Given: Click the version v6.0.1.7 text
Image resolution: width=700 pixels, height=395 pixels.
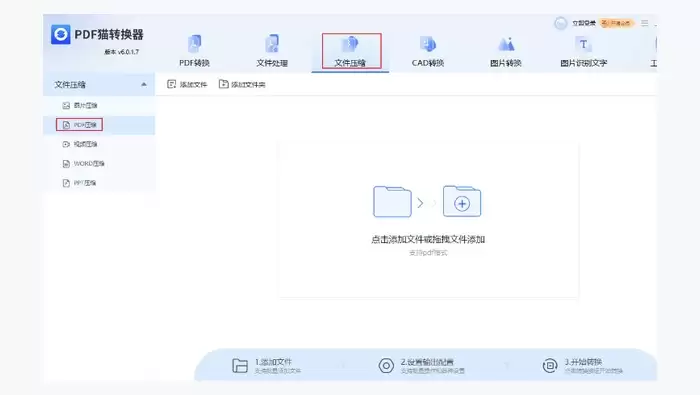Looking at the screenshot, I should point(121,52).
